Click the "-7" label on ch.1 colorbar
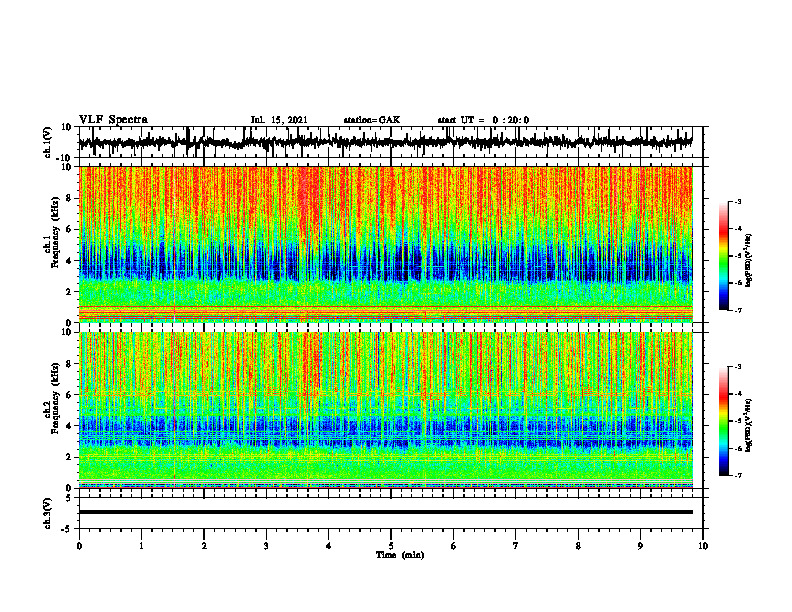The image size is (792, 612). (738, 310)
